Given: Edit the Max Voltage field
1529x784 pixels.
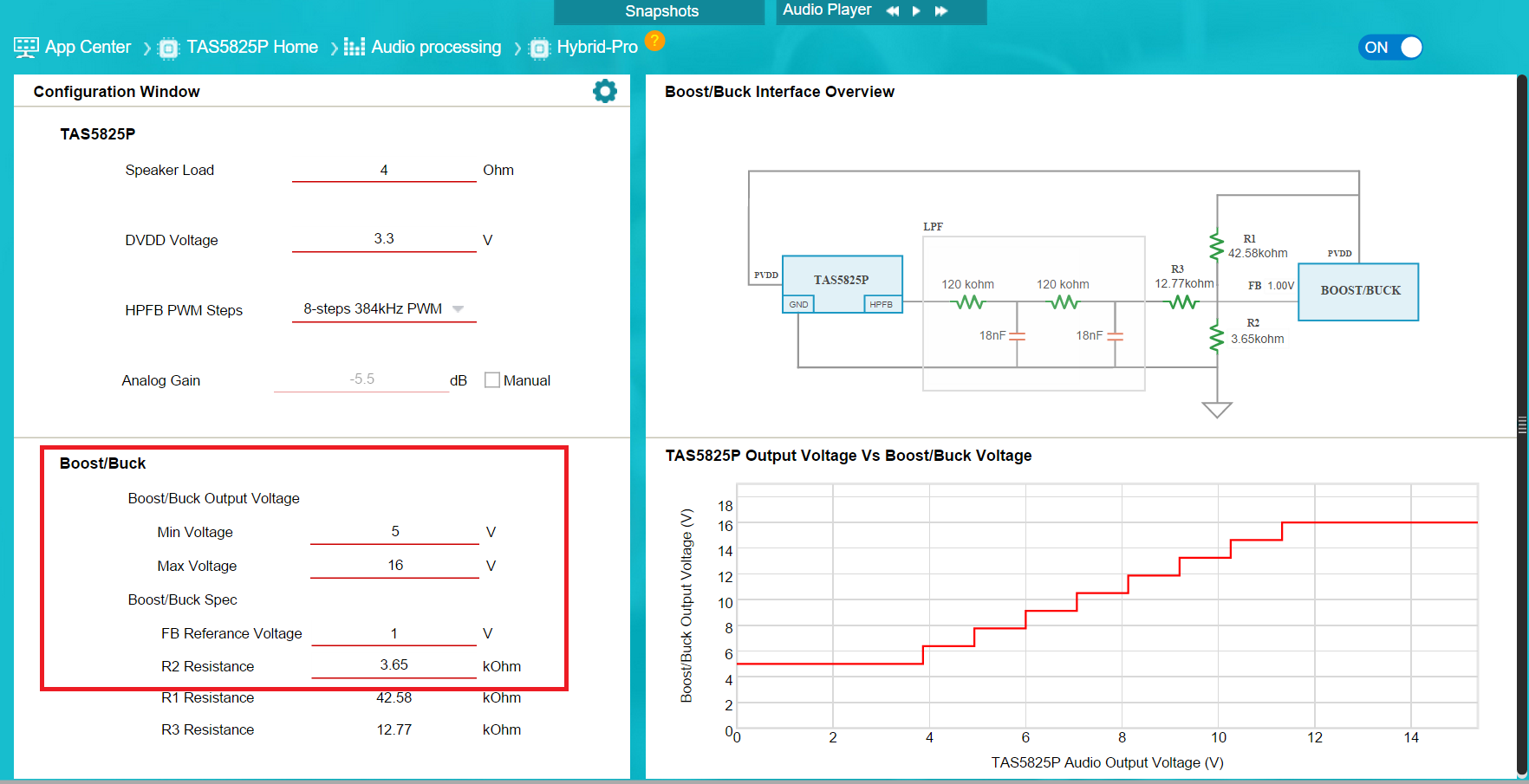Looking at the screenshot, I should 394,566.
